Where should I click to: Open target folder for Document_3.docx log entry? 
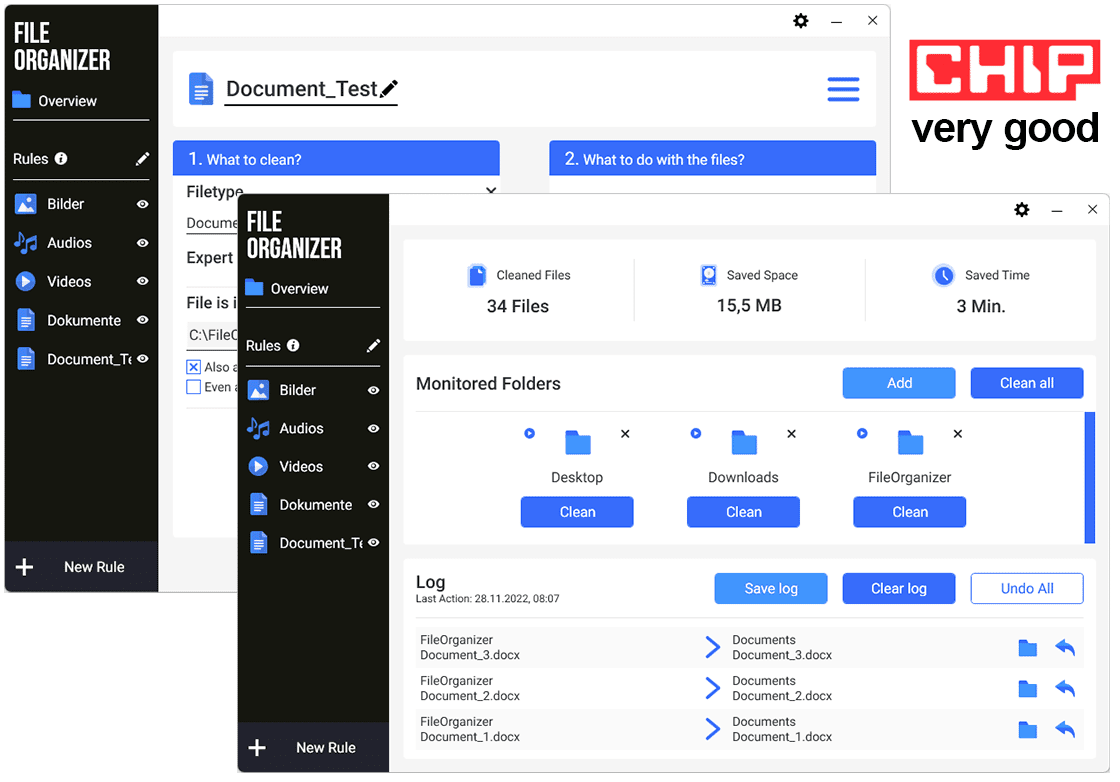click(x=1027, y=648)
